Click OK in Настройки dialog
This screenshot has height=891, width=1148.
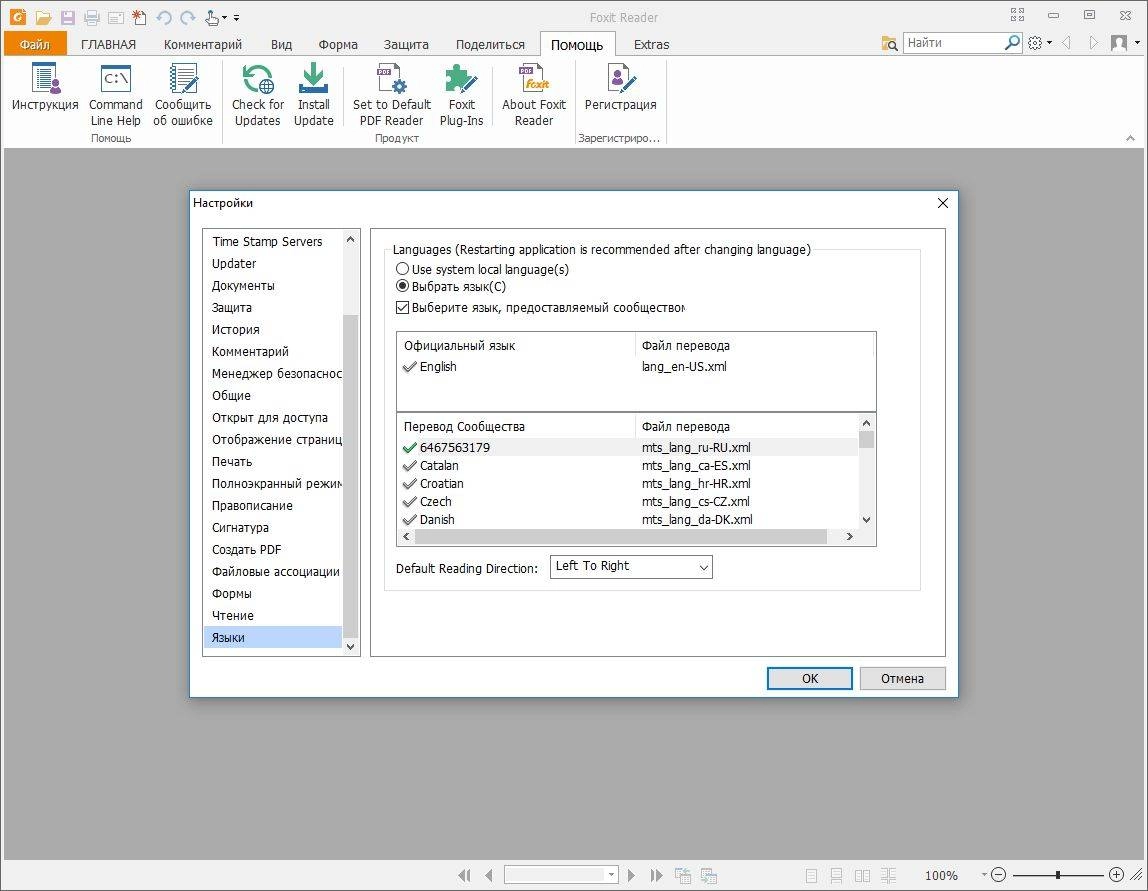click(810, 678)
